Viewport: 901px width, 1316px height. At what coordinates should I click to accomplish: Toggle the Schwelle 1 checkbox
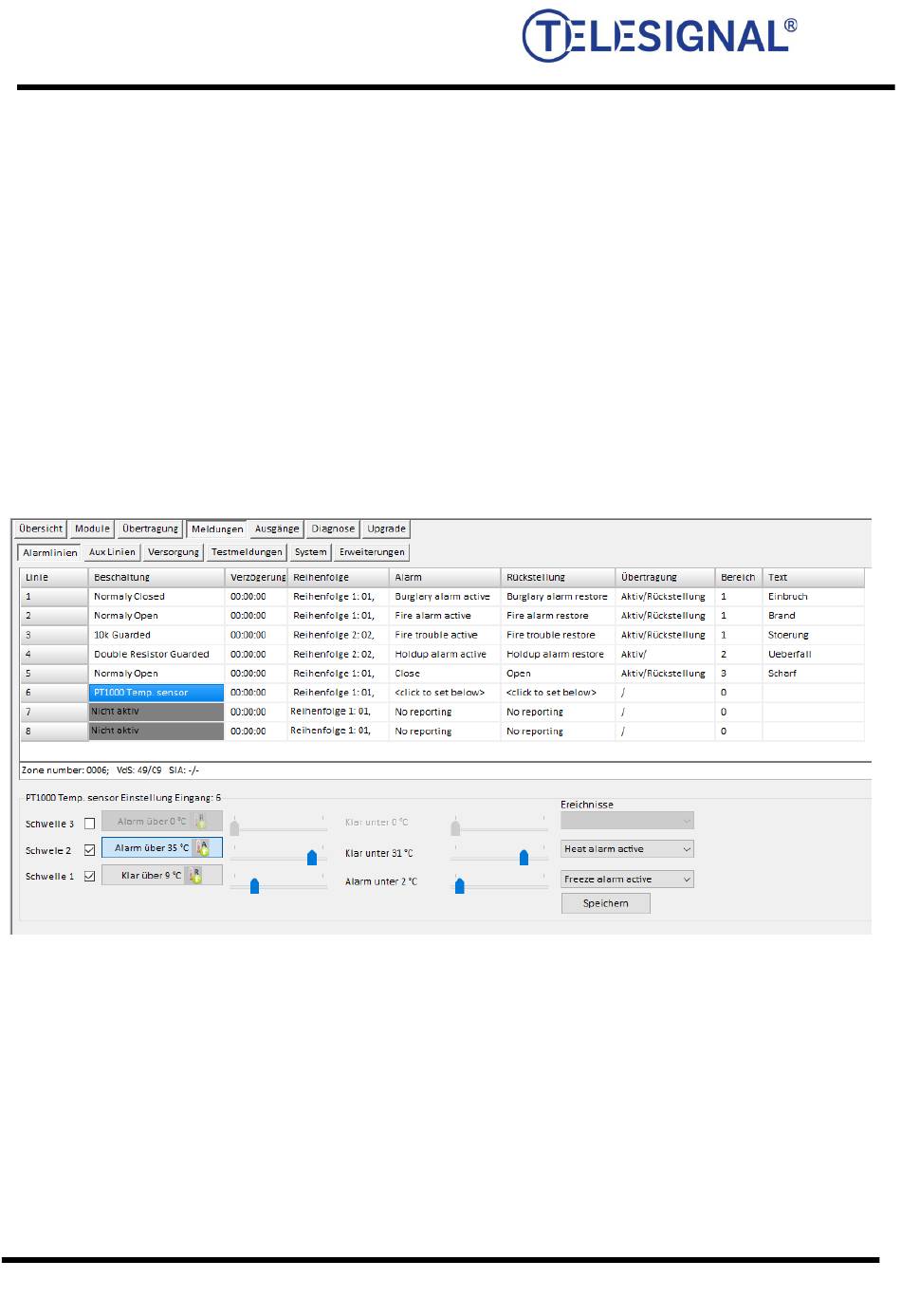(x=90, y=877)
